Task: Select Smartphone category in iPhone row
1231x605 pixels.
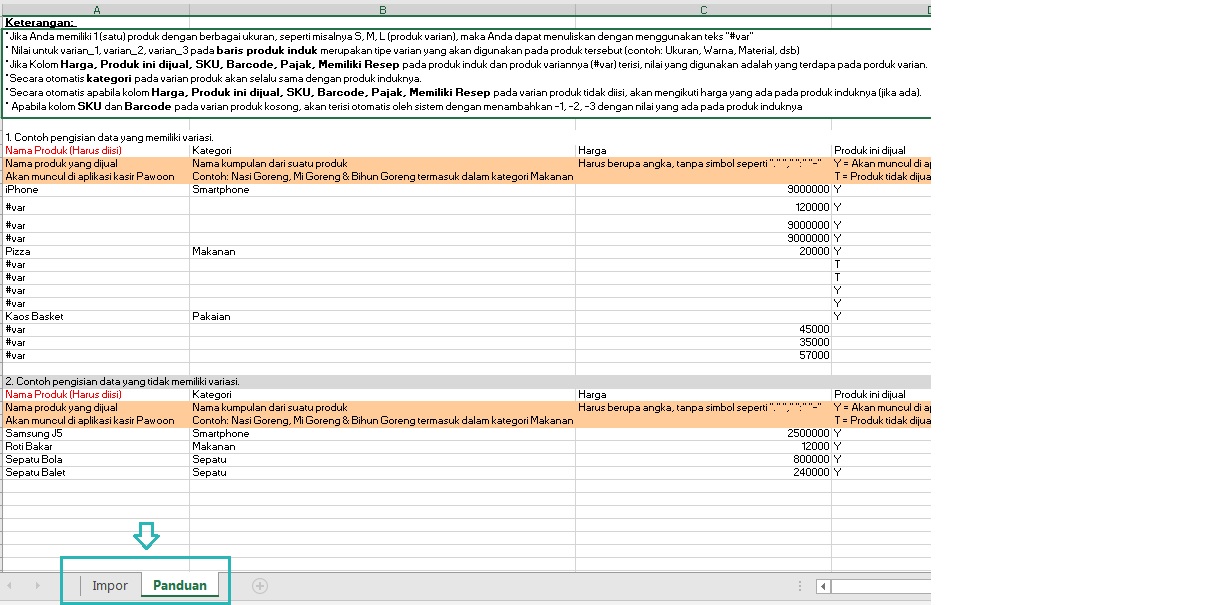Action: pyautogui.click(x=383, y=190)
